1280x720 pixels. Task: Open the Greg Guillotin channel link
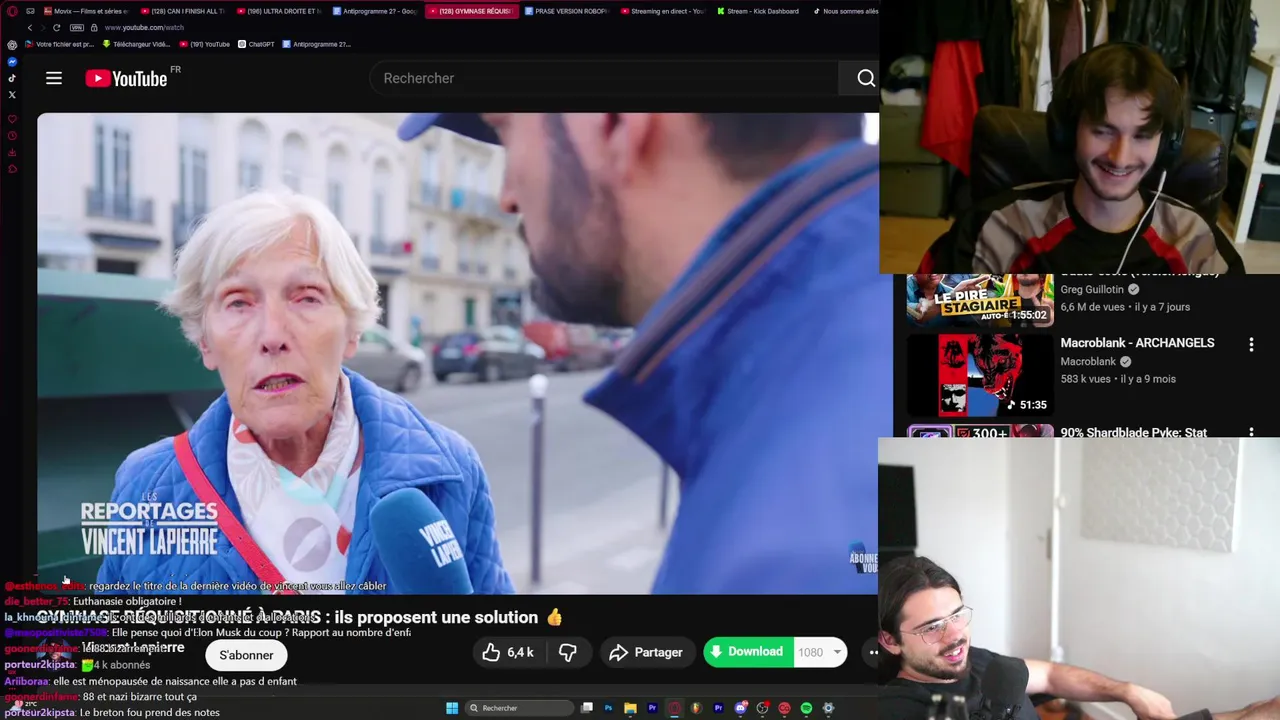point(1092,289)
